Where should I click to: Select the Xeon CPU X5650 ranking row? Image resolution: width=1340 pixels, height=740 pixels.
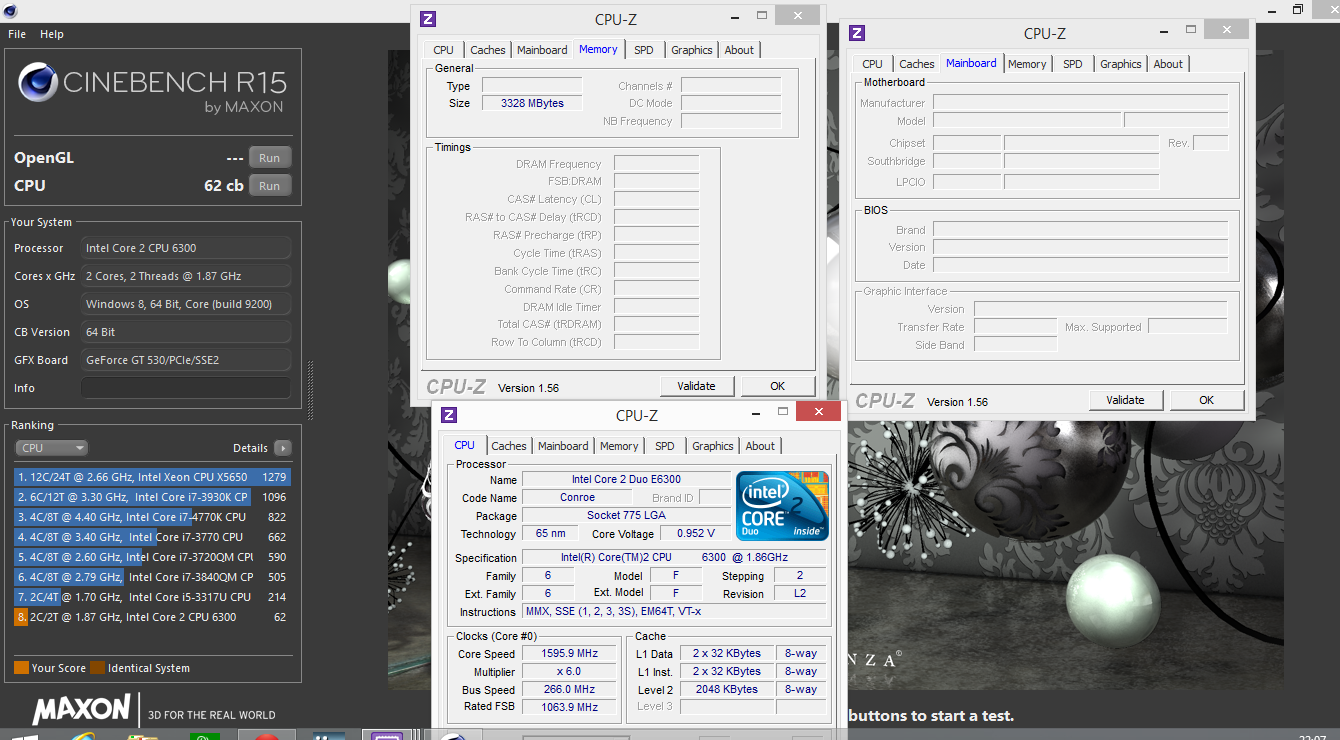152,477
